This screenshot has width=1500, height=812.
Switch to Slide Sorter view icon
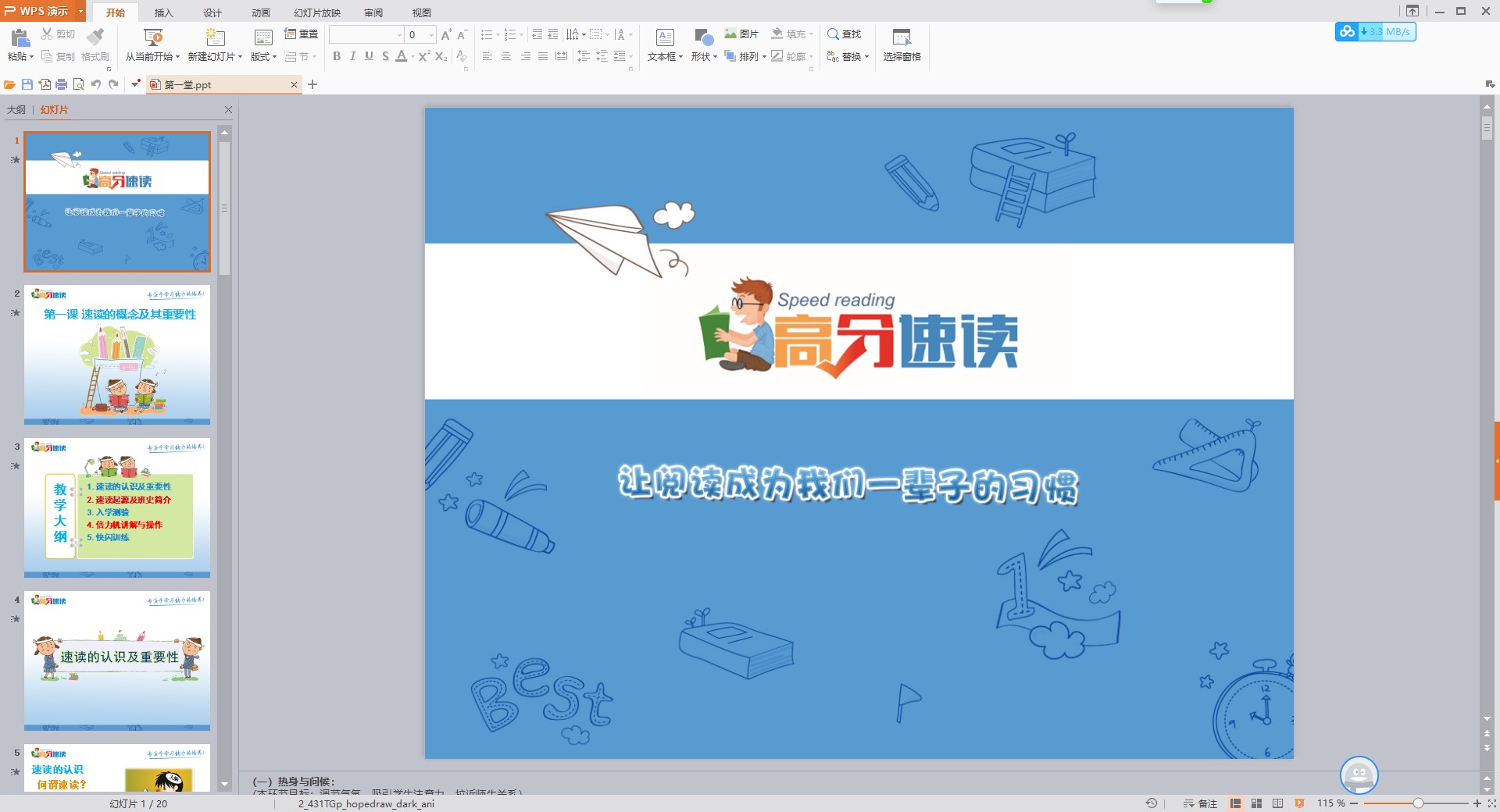[x=1256, y=803]
